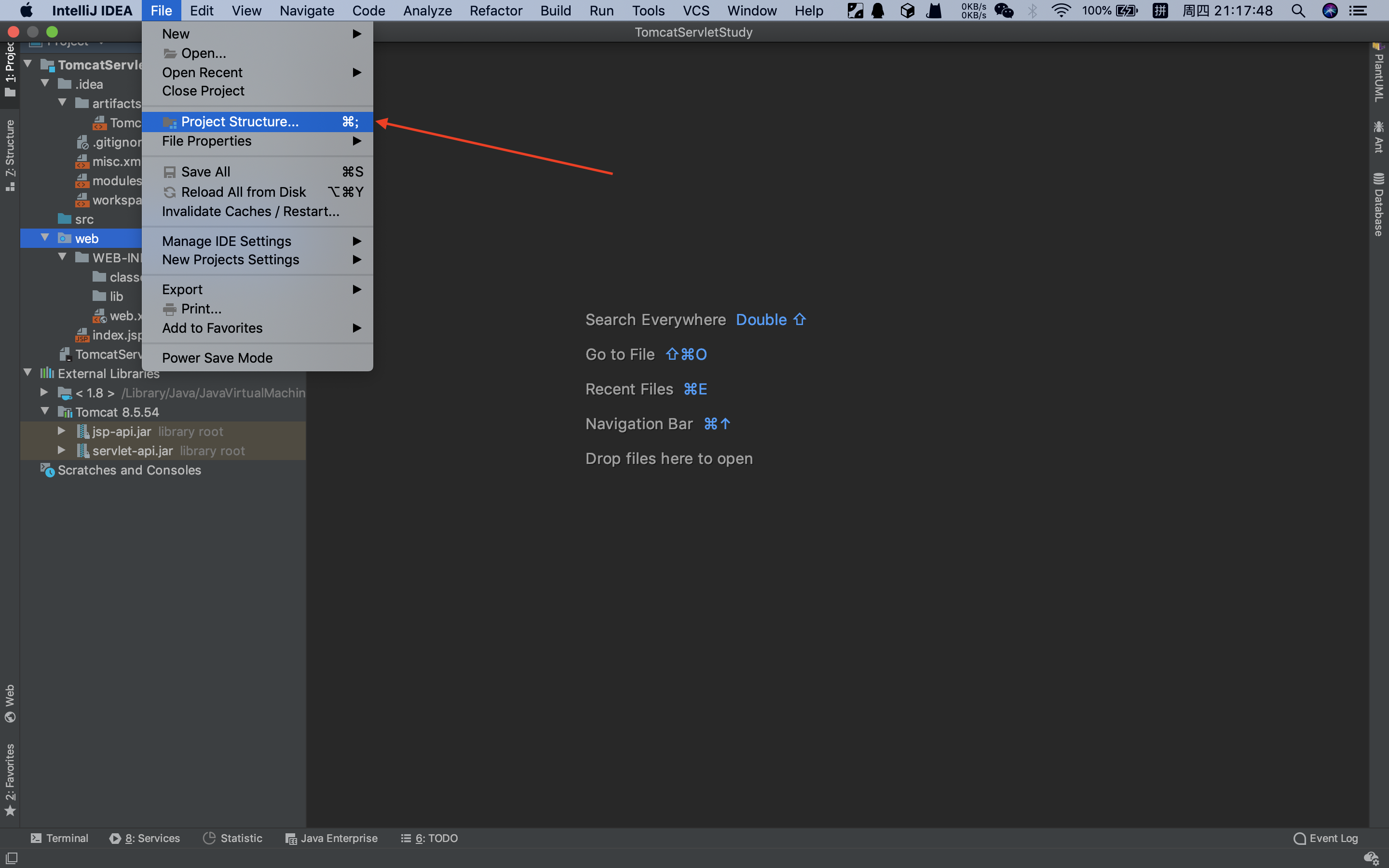Select Project Structure menu item
Viewport: 1389px width, 868px height.
[239, 122]
